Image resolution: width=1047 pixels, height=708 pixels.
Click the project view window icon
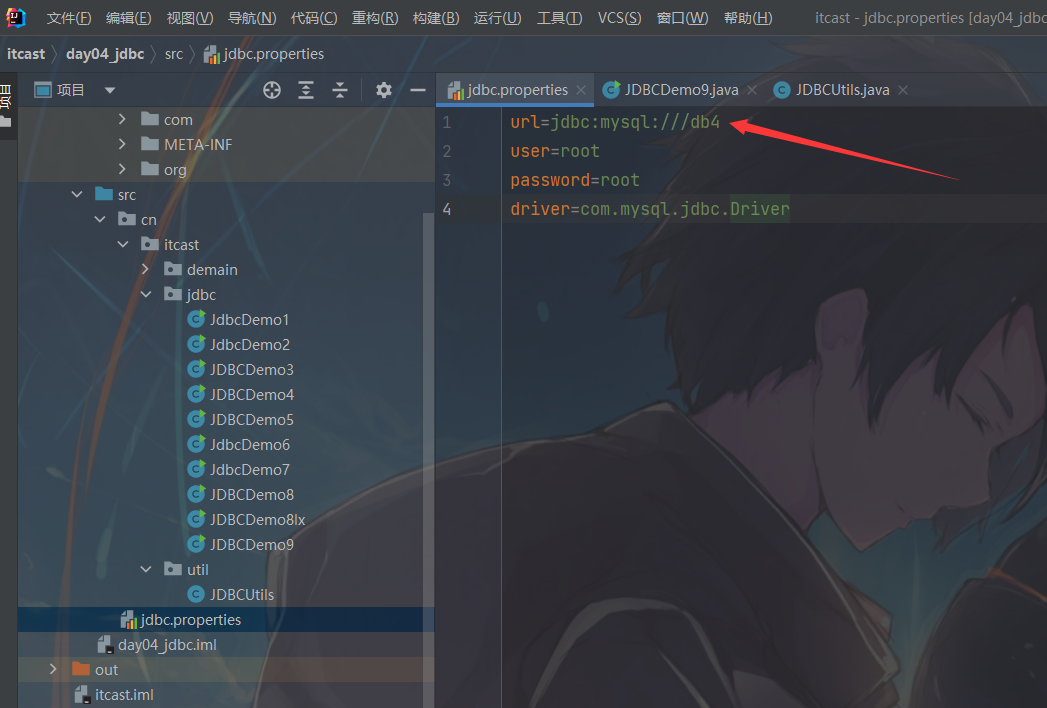coord(43,90)
